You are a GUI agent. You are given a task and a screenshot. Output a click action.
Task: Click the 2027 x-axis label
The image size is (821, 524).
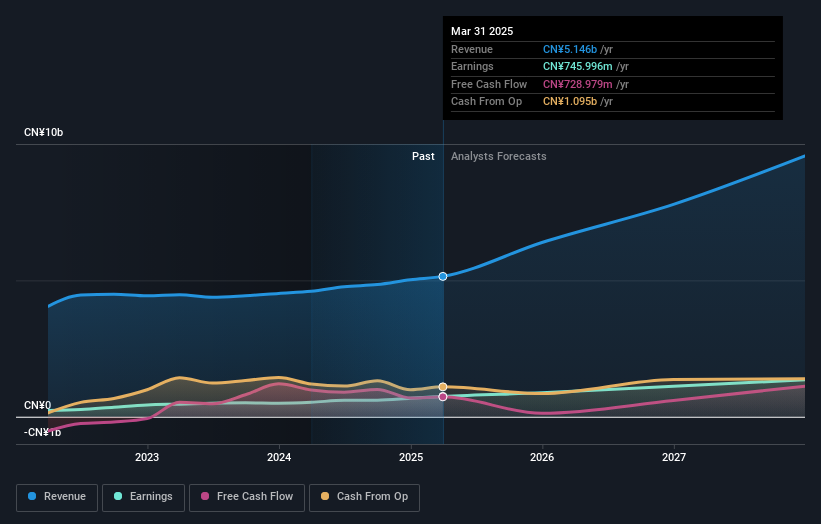(674, 458)
